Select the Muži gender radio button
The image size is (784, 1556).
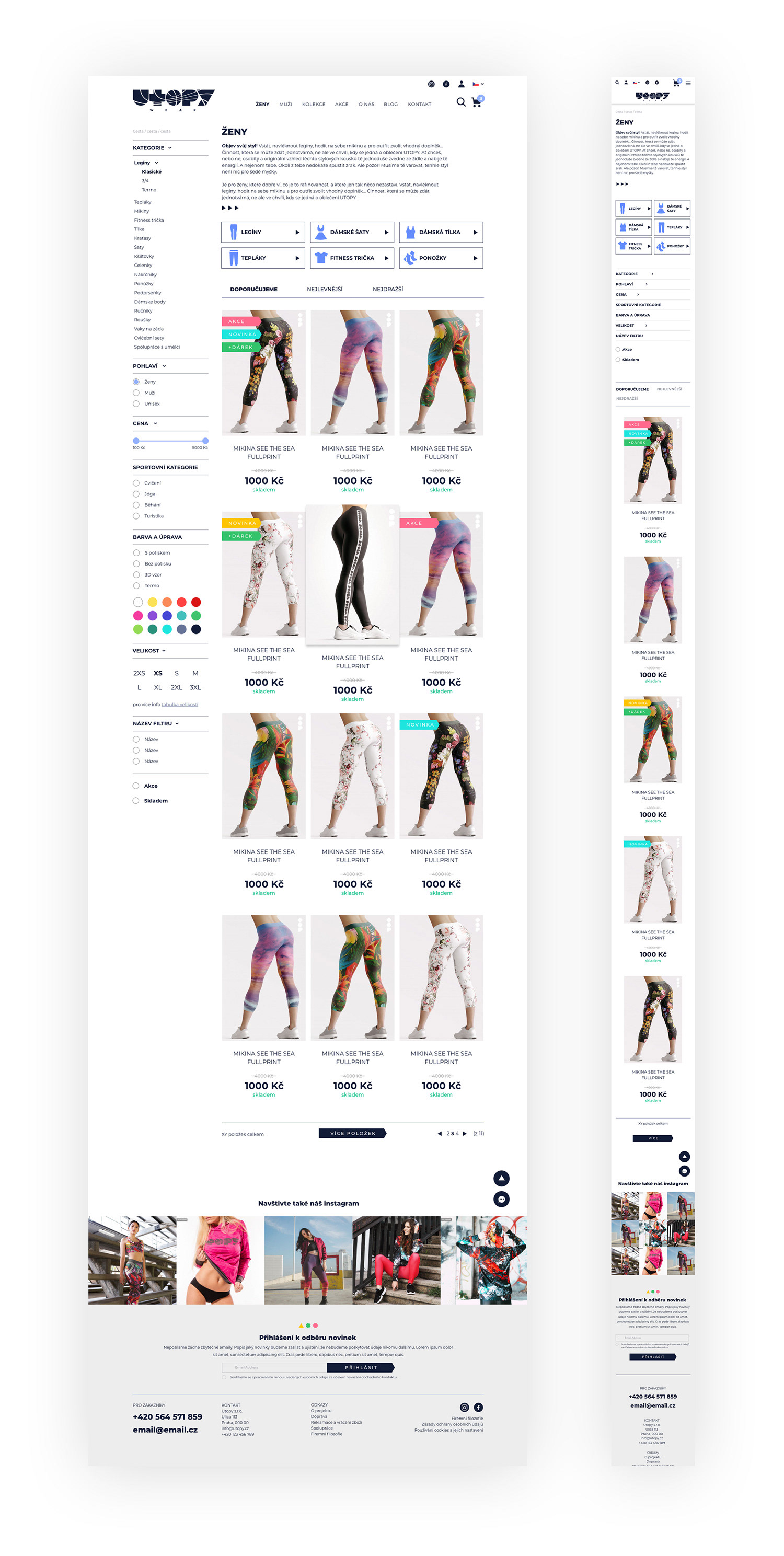(136, 393)
